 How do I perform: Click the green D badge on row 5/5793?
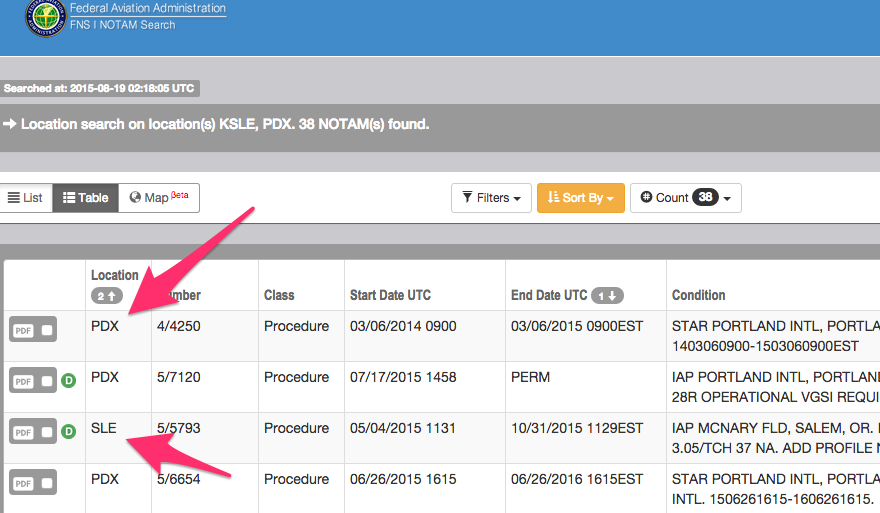click(68, 432)
